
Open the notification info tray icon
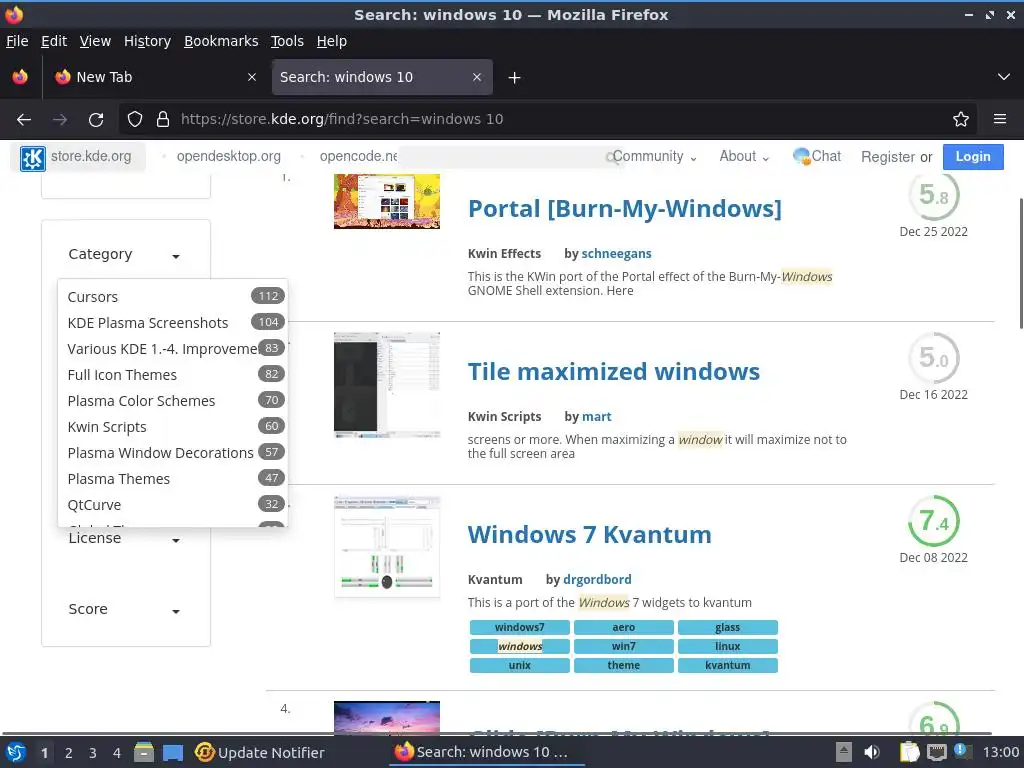(961, 750)
